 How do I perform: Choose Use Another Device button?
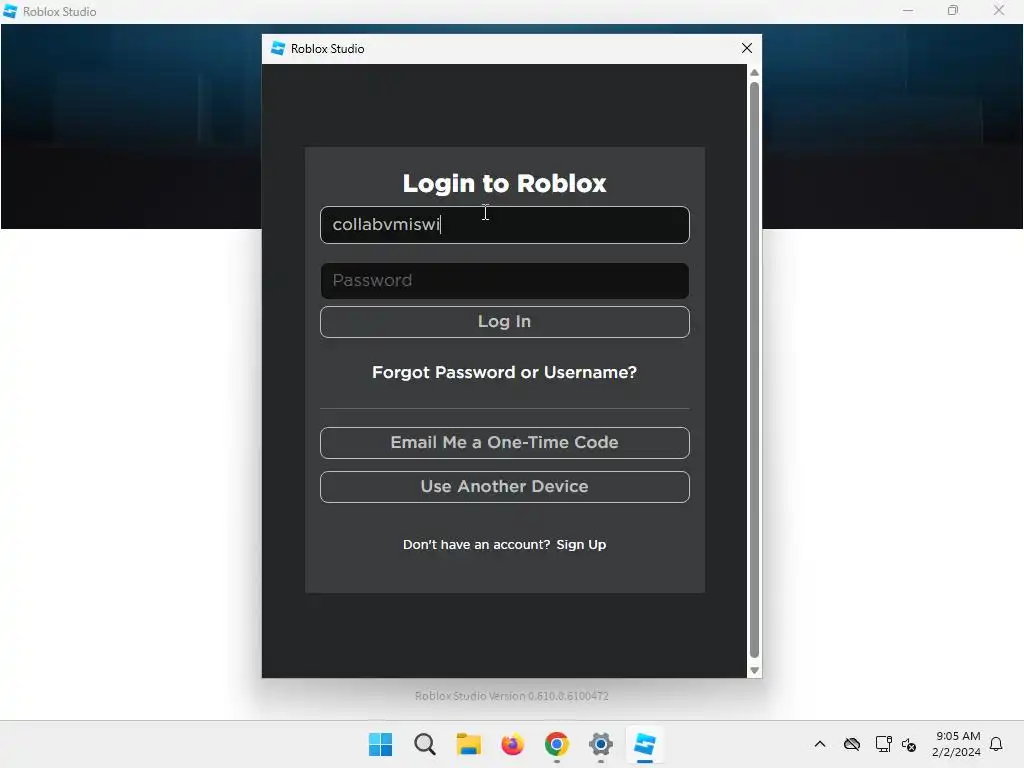pos(504,487)
